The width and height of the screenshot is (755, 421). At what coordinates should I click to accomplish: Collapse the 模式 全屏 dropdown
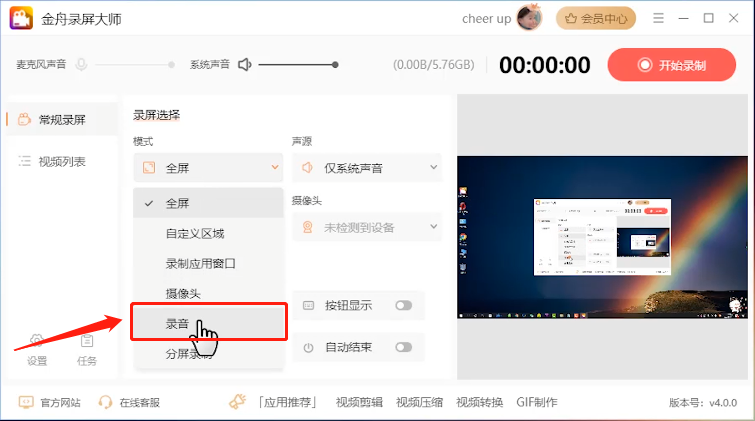(208, 168)
